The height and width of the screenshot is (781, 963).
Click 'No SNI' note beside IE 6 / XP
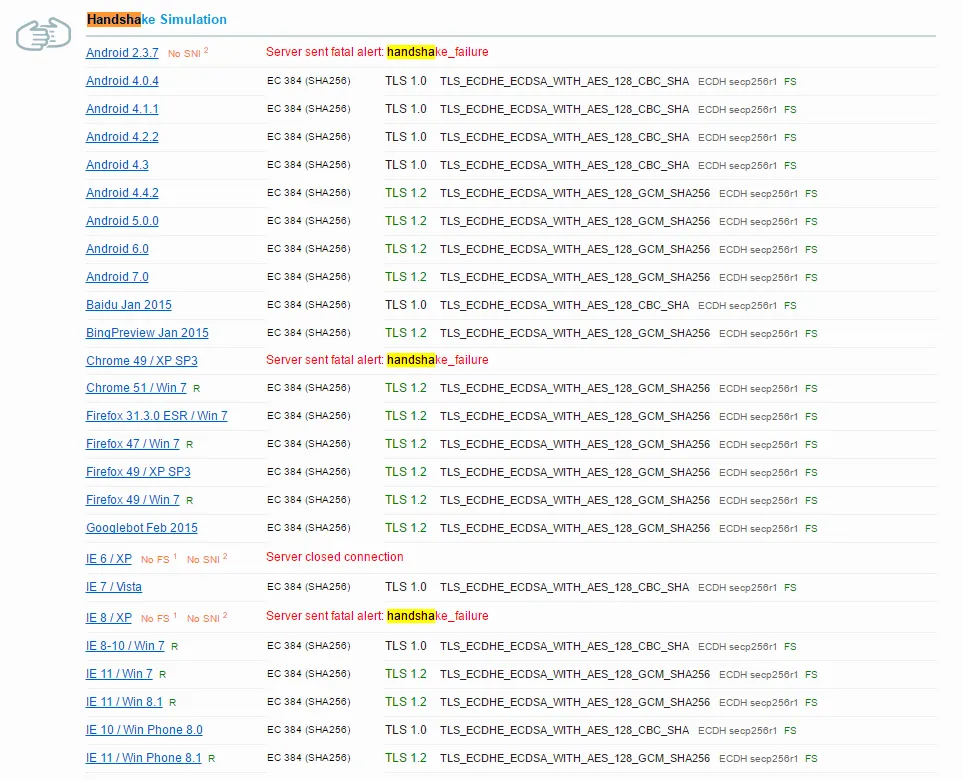(207, 559)
